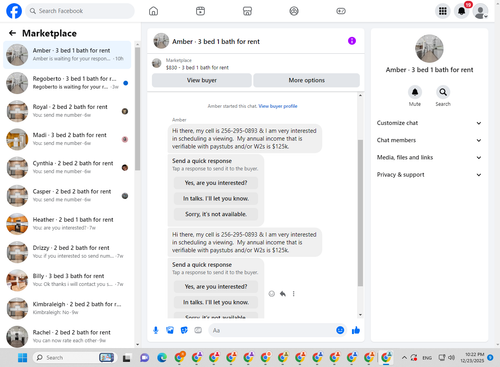Expand Media, files and links section
Viewport: 500px width, 367px height.
pos(429,157)
